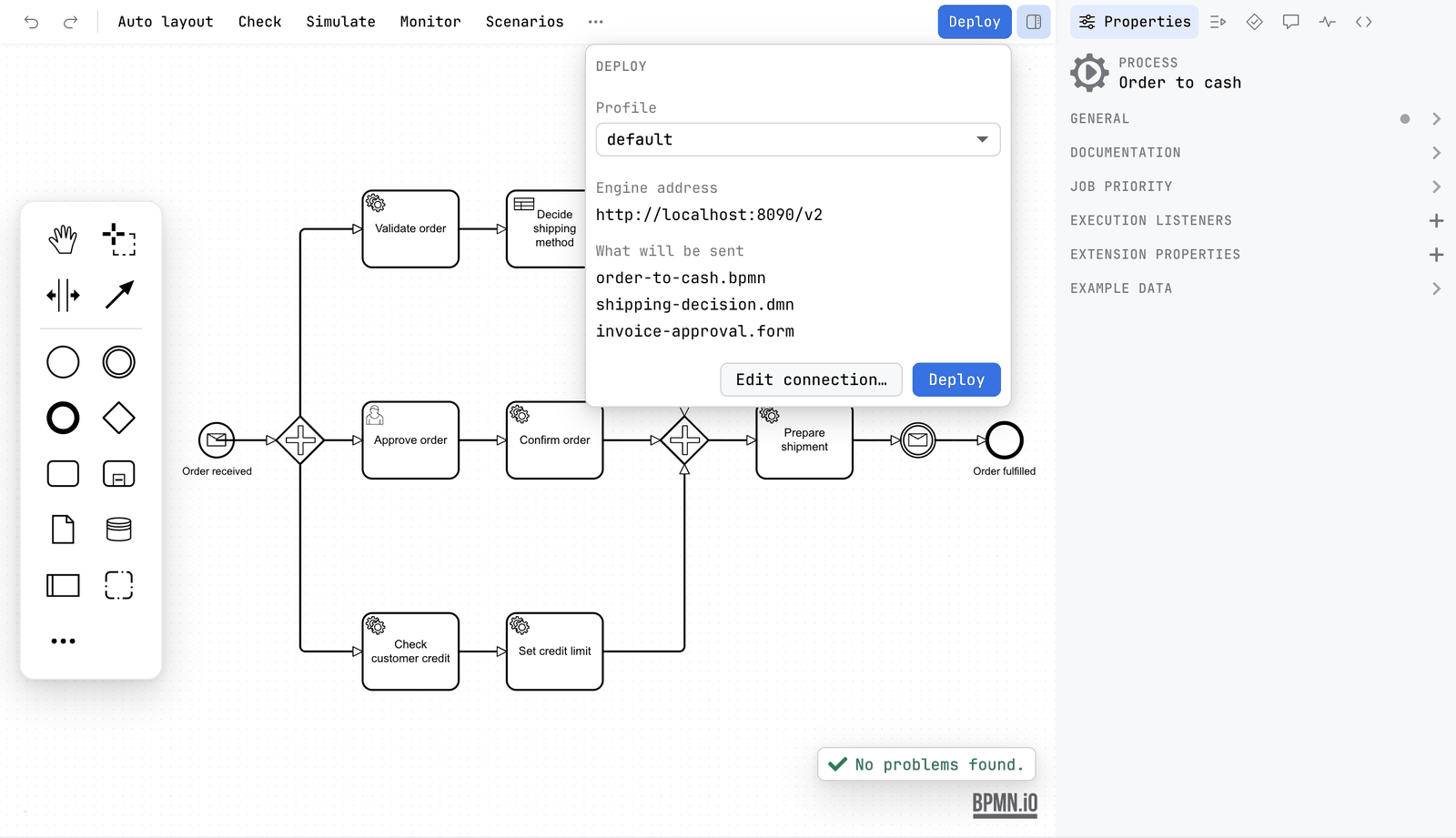The height and width of the screenshot is (838, 1456).
Task: Expand the Job Priority section
Action: click(x=1256, y=187)
